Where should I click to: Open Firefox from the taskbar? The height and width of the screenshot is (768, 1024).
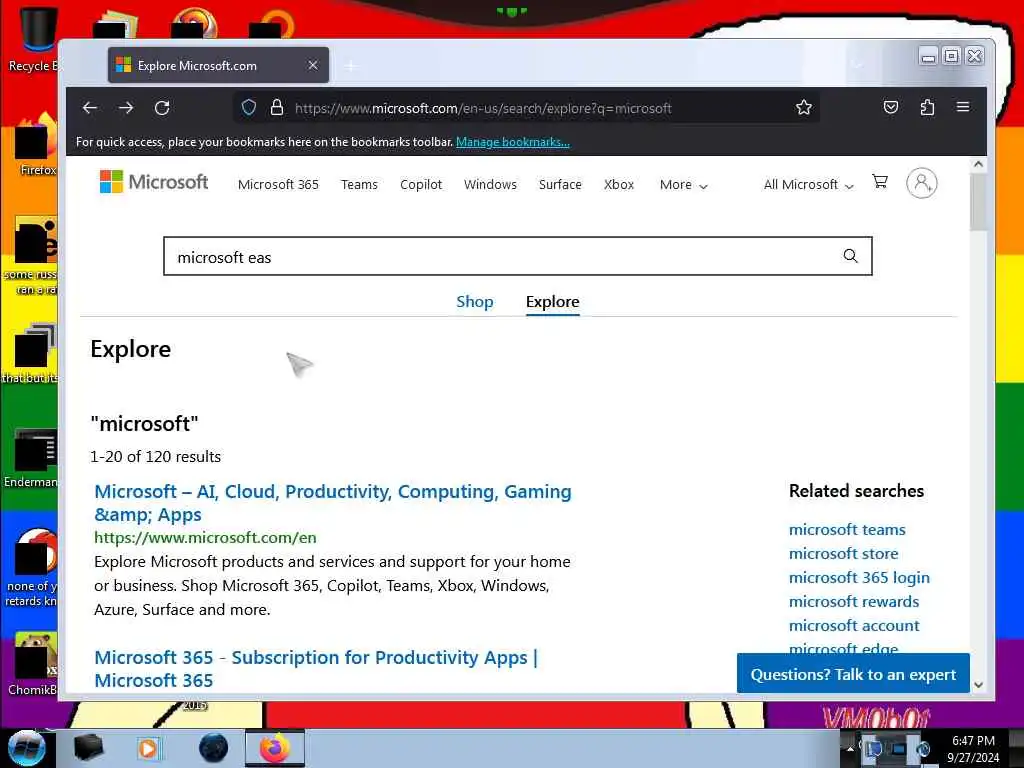click(275, 748)
